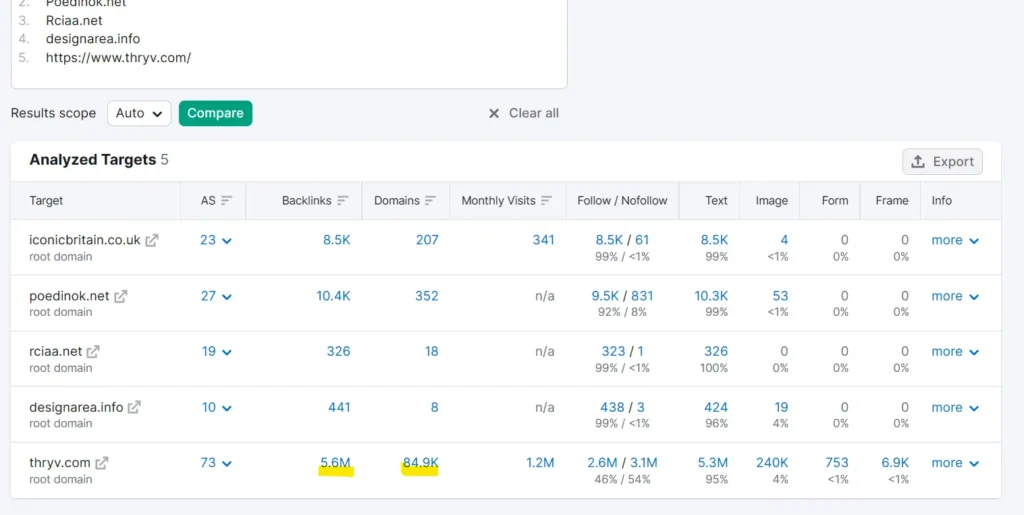Open 326 backlinks for rciaa.net
The width and height of the screenshot is (1024, 515).
coord(338,352)
